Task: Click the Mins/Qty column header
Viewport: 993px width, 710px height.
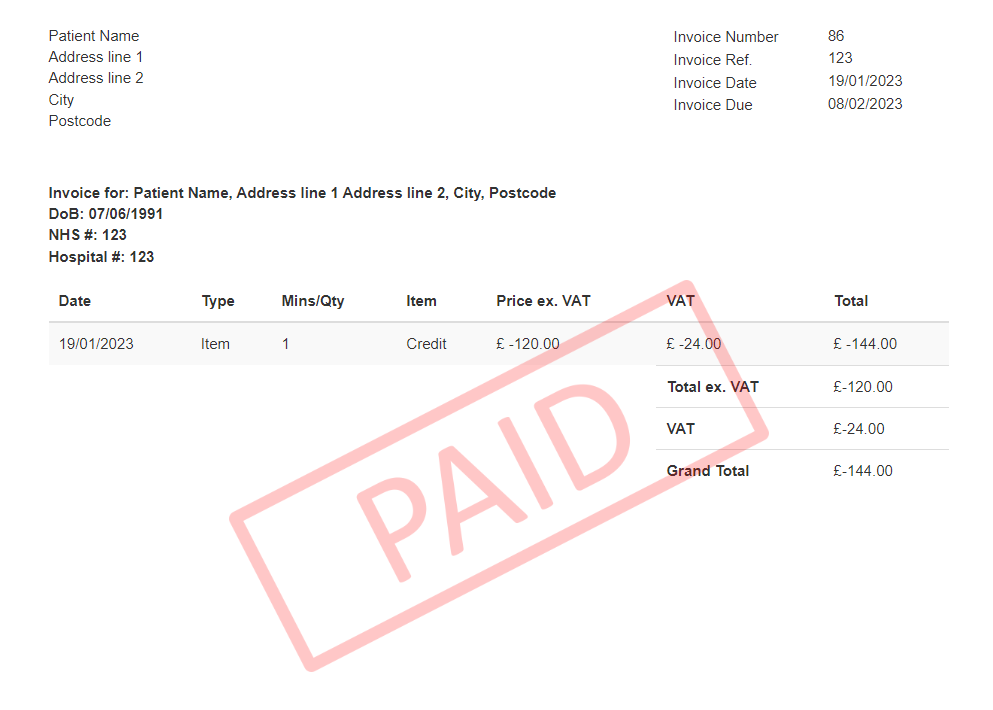Action: pyautogui.click(x=313, y=301)
